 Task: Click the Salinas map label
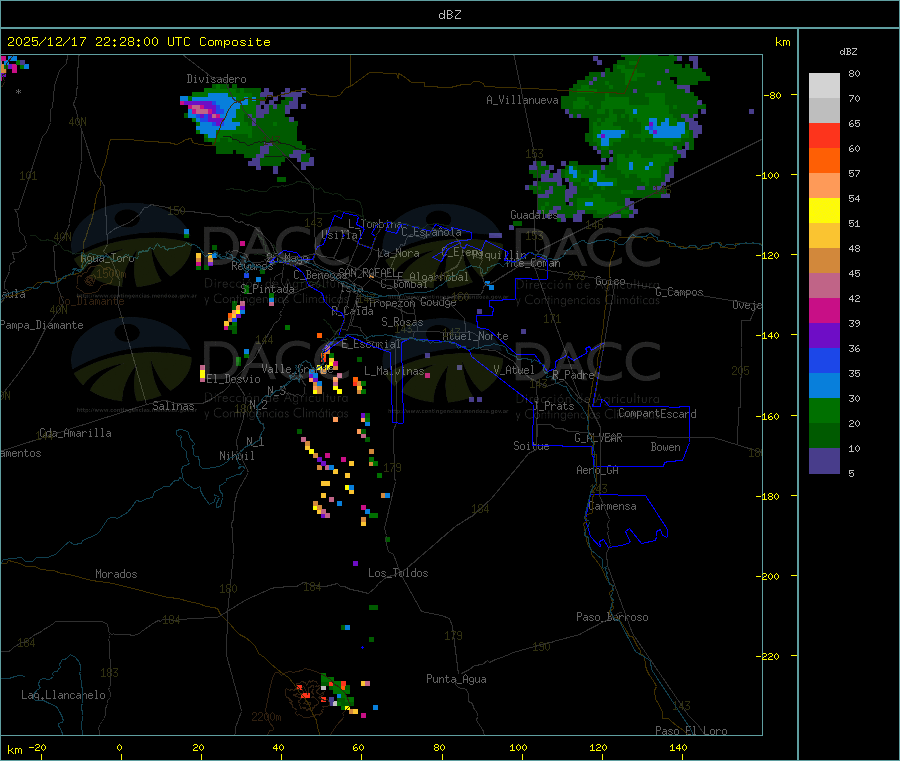click(x=173, y=406)
